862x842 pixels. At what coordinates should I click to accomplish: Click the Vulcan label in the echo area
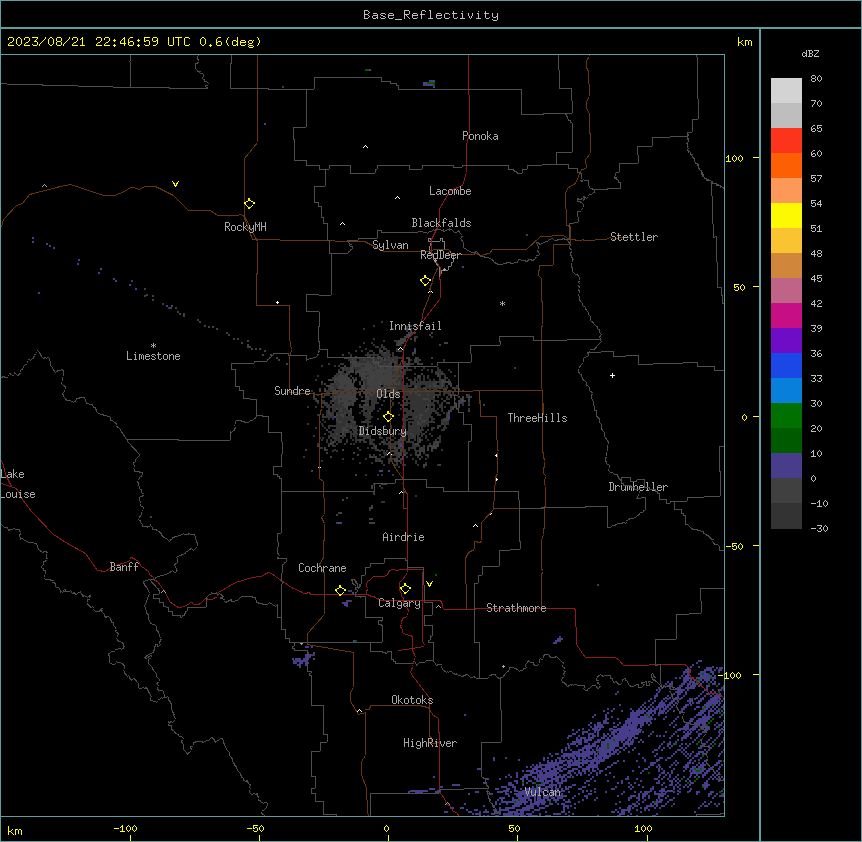(543, 792)
